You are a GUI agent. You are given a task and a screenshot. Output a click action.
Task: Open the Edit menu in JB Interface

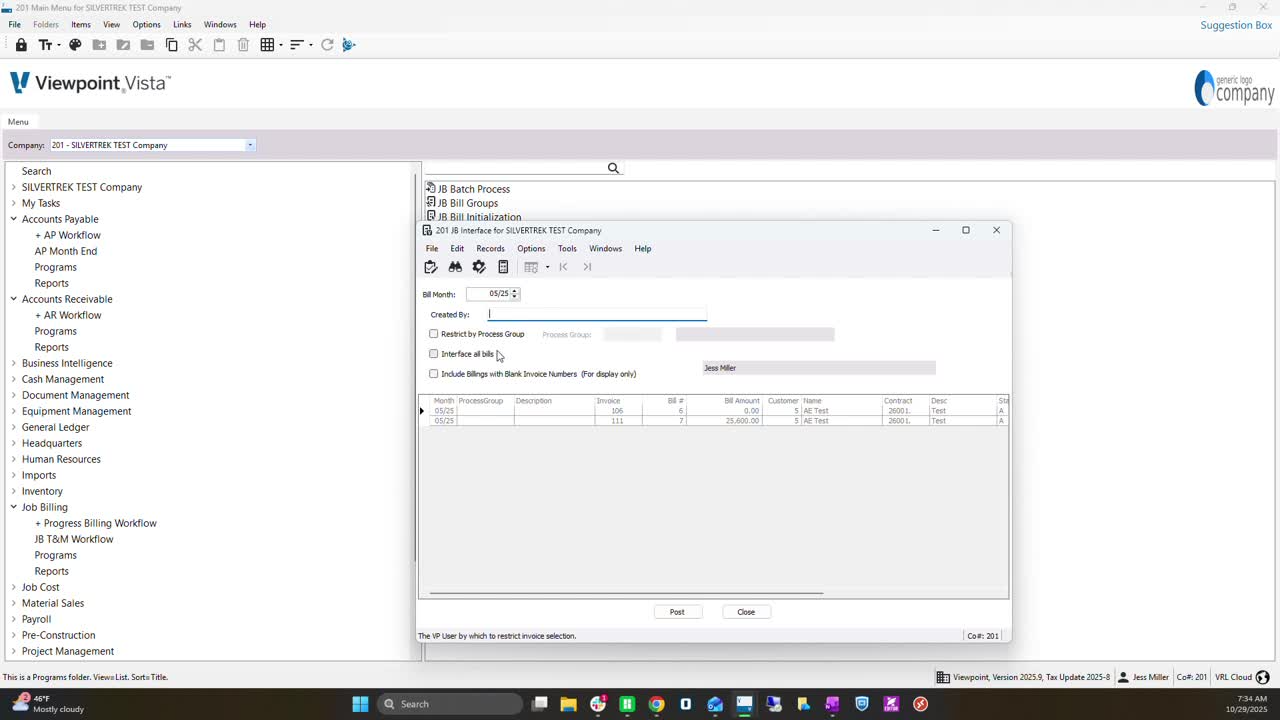[x=457, y=249]
